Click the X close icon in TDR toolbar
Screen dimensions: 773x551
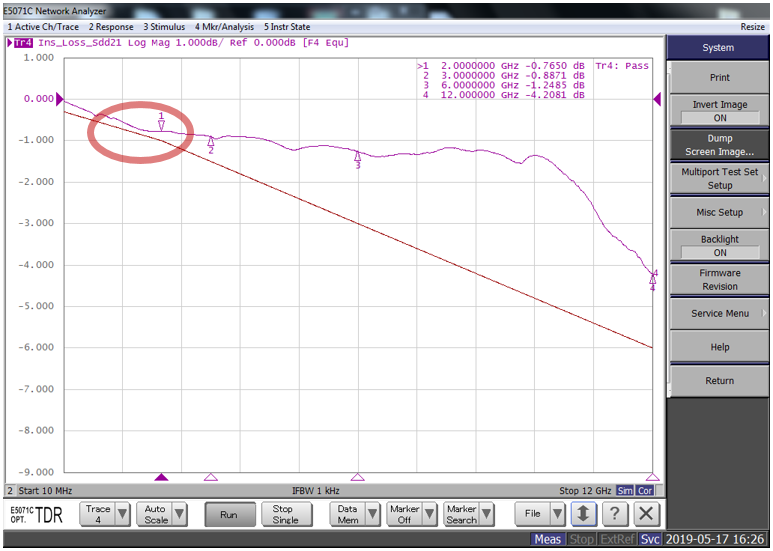pyautogui.click(x=647, y=514)
